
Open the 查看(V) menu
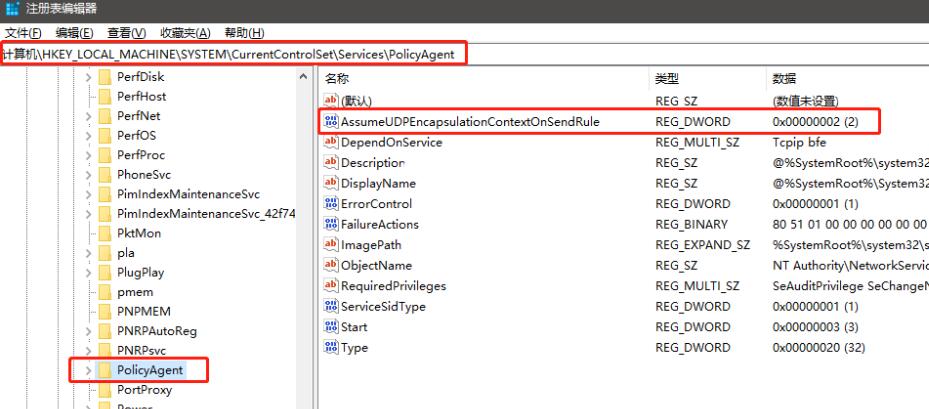point(127,33)
